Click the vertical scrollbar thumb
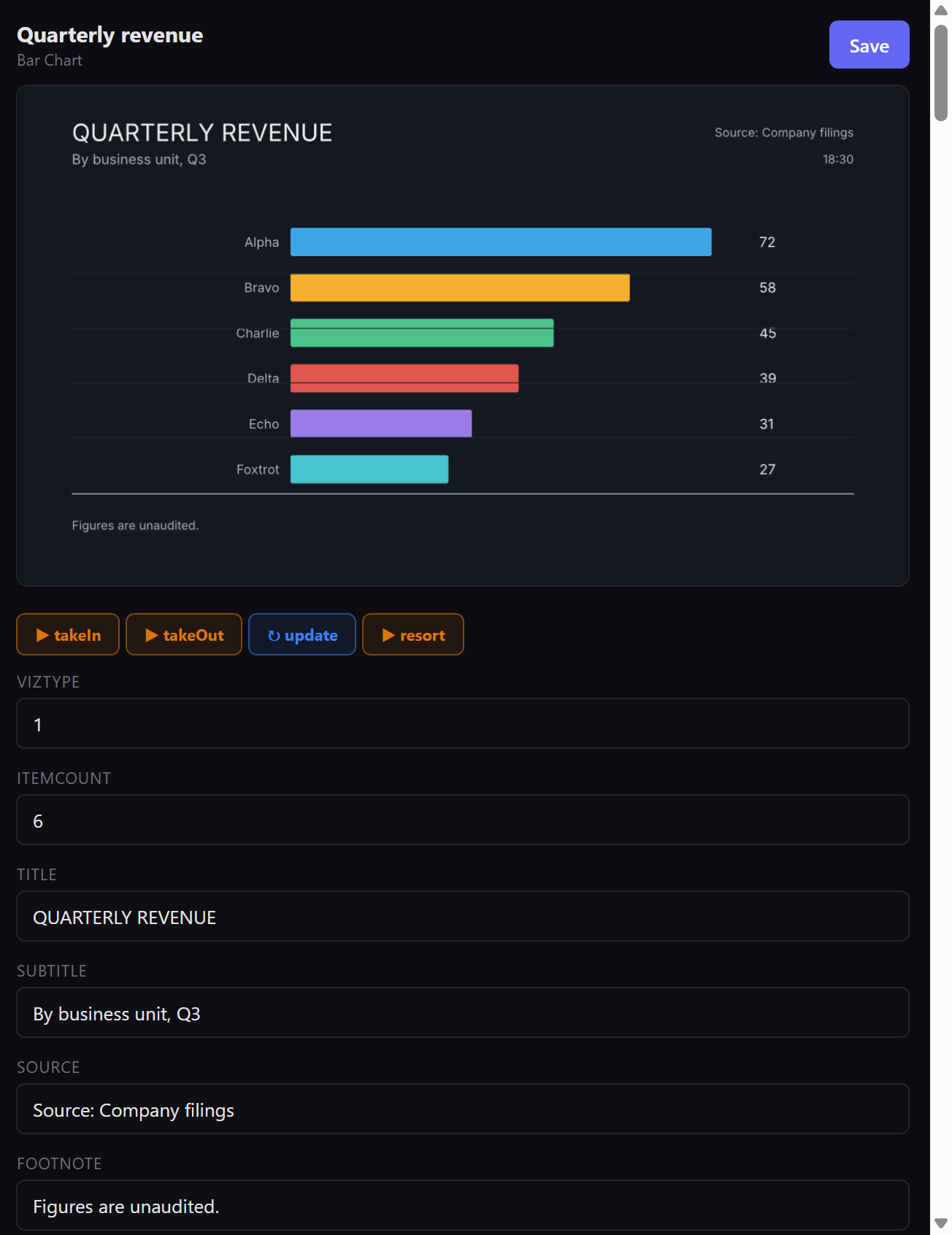Viewport: 952px width, 1235px height. tap(941, 73)
